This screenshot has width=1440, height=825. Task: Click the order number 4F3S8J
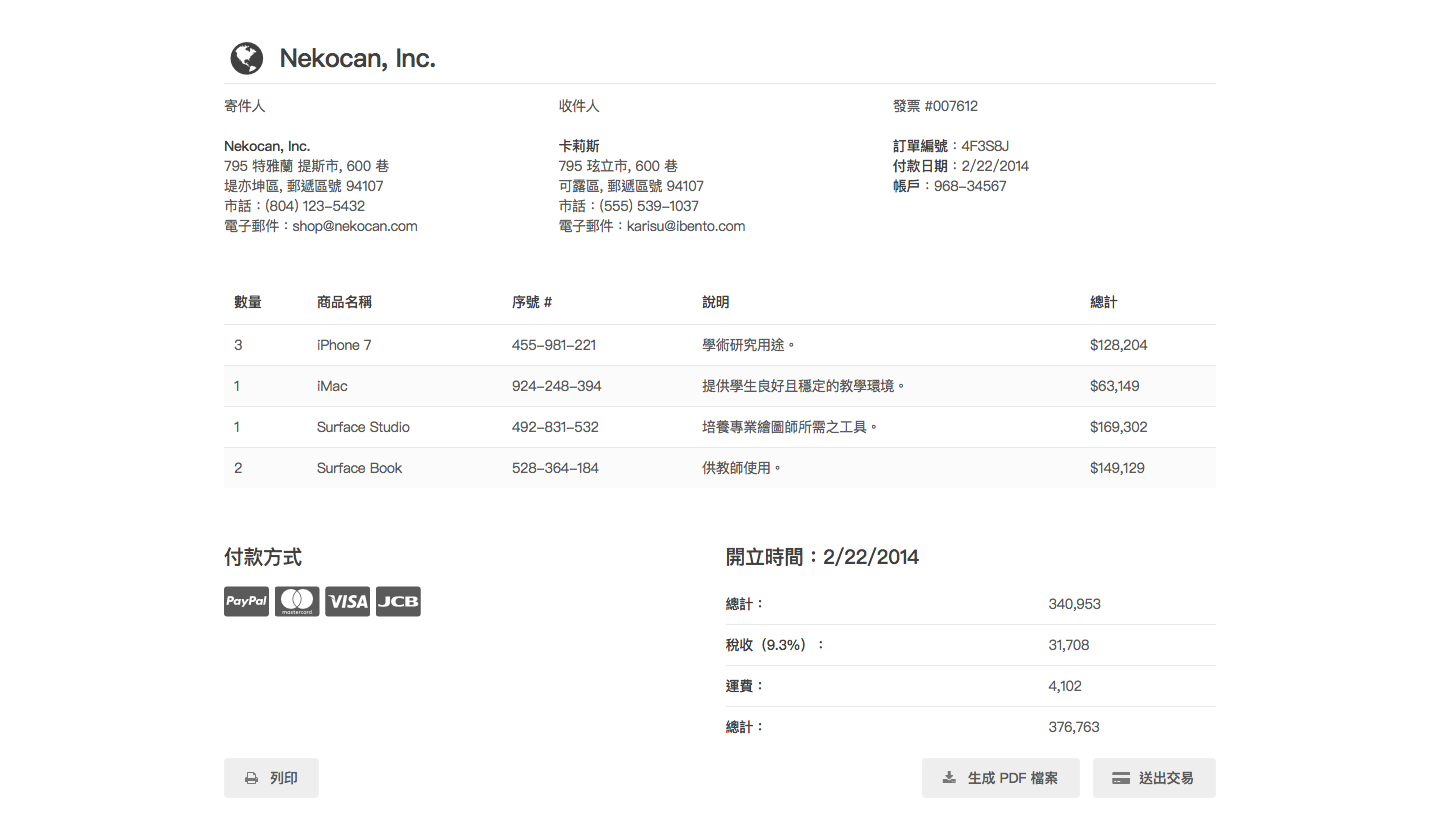coord(985,146)
